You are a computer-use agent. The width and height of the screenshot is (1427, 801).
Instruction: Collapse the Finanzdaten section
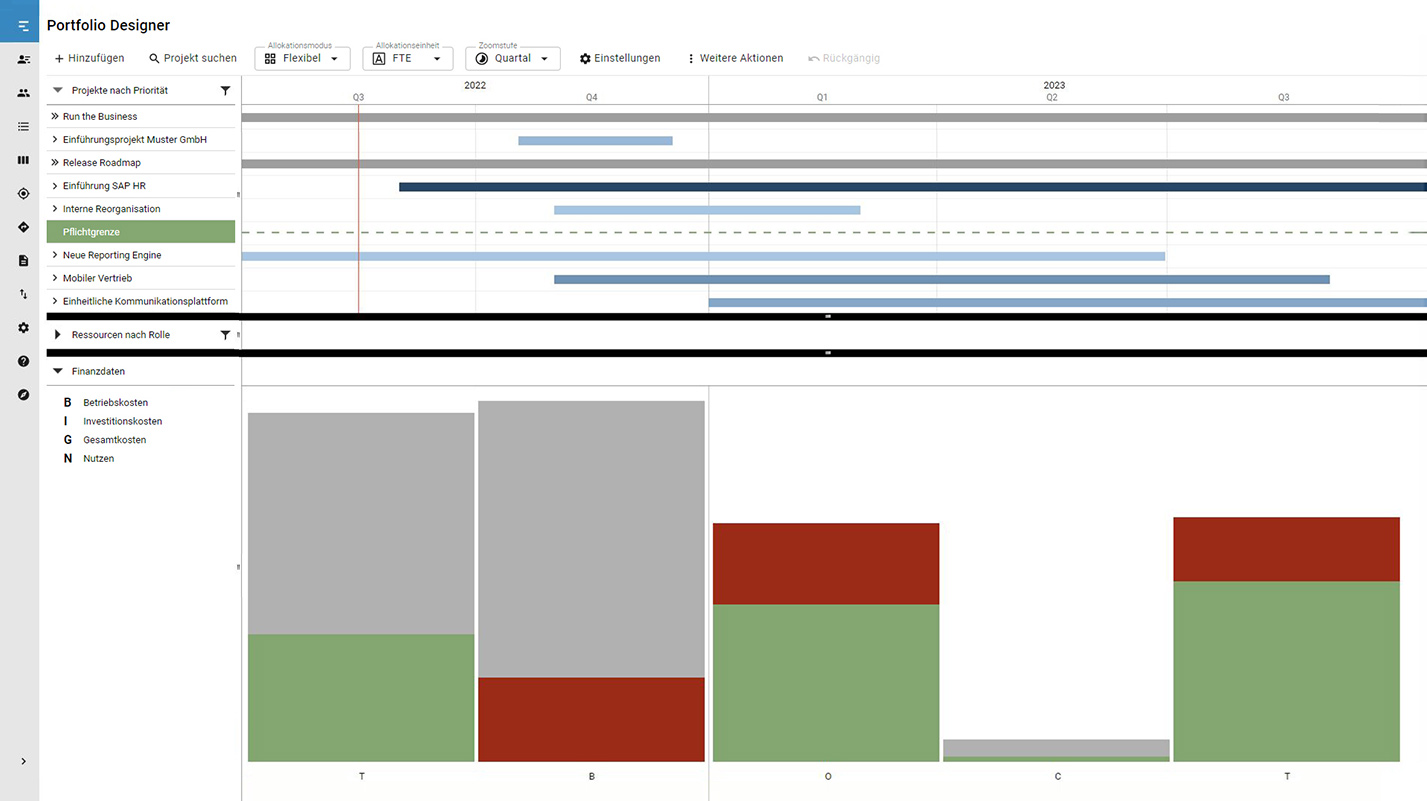click(x=58, y=371)
